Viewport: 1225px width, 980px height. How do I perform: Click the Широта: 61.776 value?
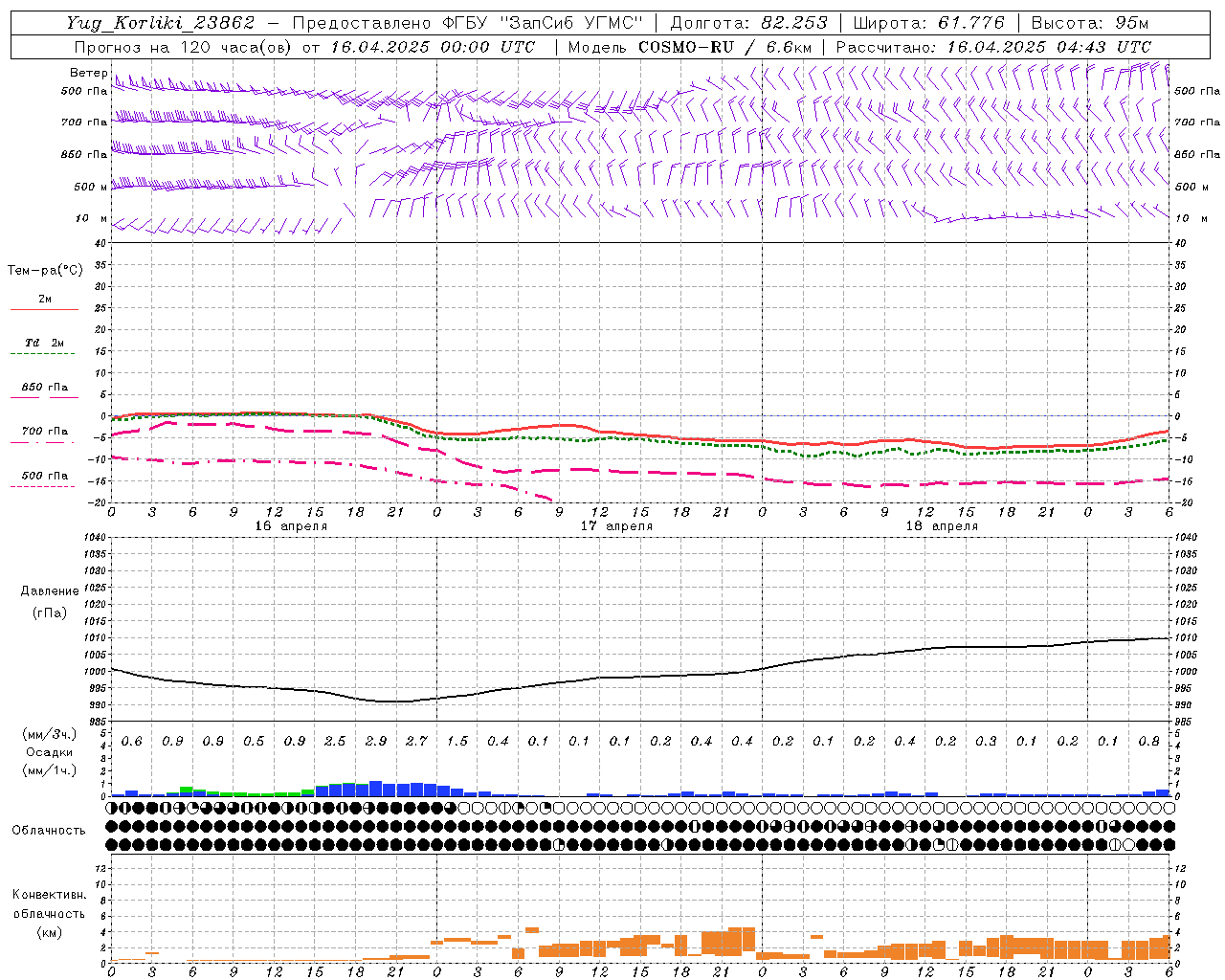[x=928, y=23]
